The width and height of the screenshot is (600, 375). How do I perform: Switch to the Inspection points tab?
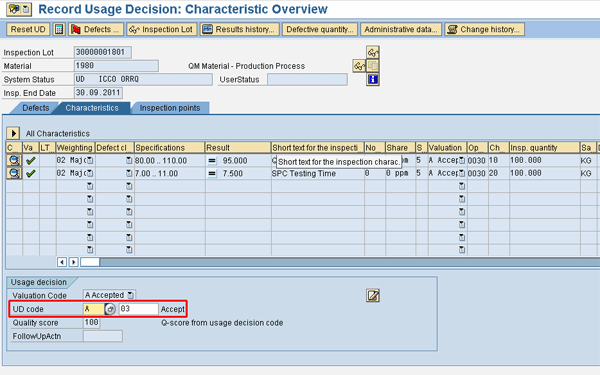170,108
